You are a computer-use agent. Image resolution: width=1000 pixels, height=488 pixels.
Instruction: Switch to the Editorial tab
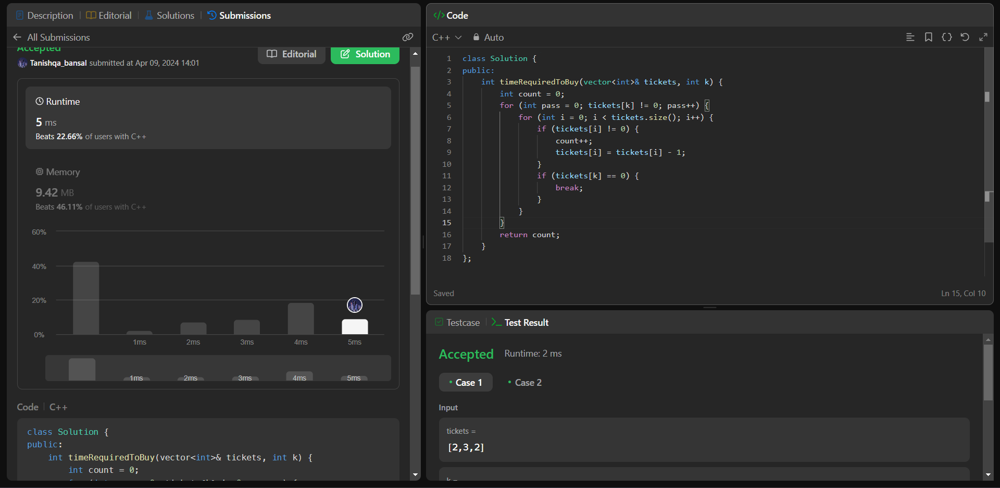[109, 15]
